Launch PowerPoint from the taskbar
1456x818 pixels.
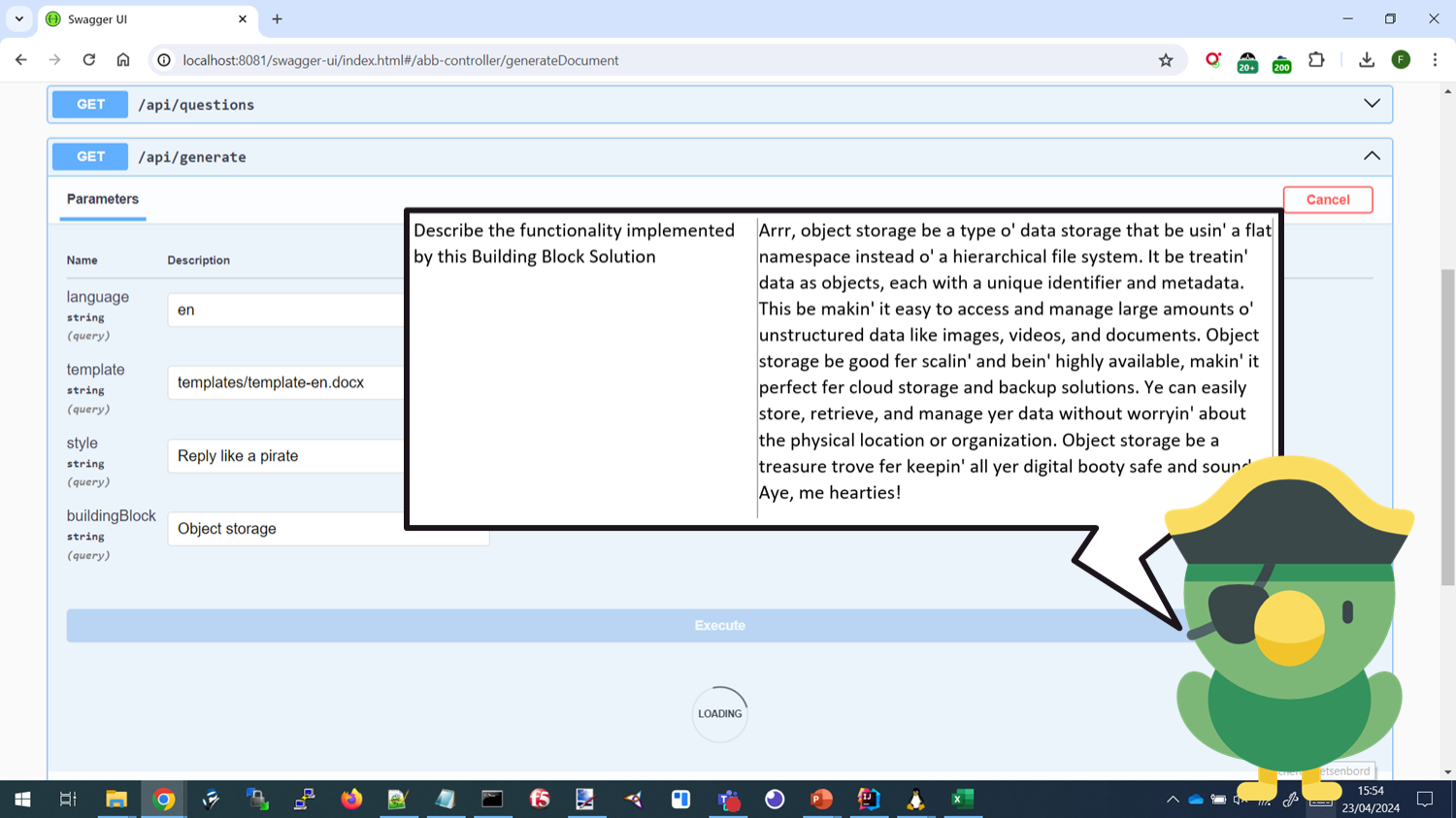point(821,799)
